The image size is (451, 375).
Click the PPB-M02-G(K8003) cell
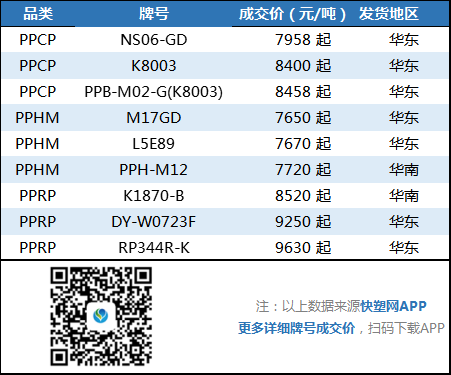pos(154,92)
